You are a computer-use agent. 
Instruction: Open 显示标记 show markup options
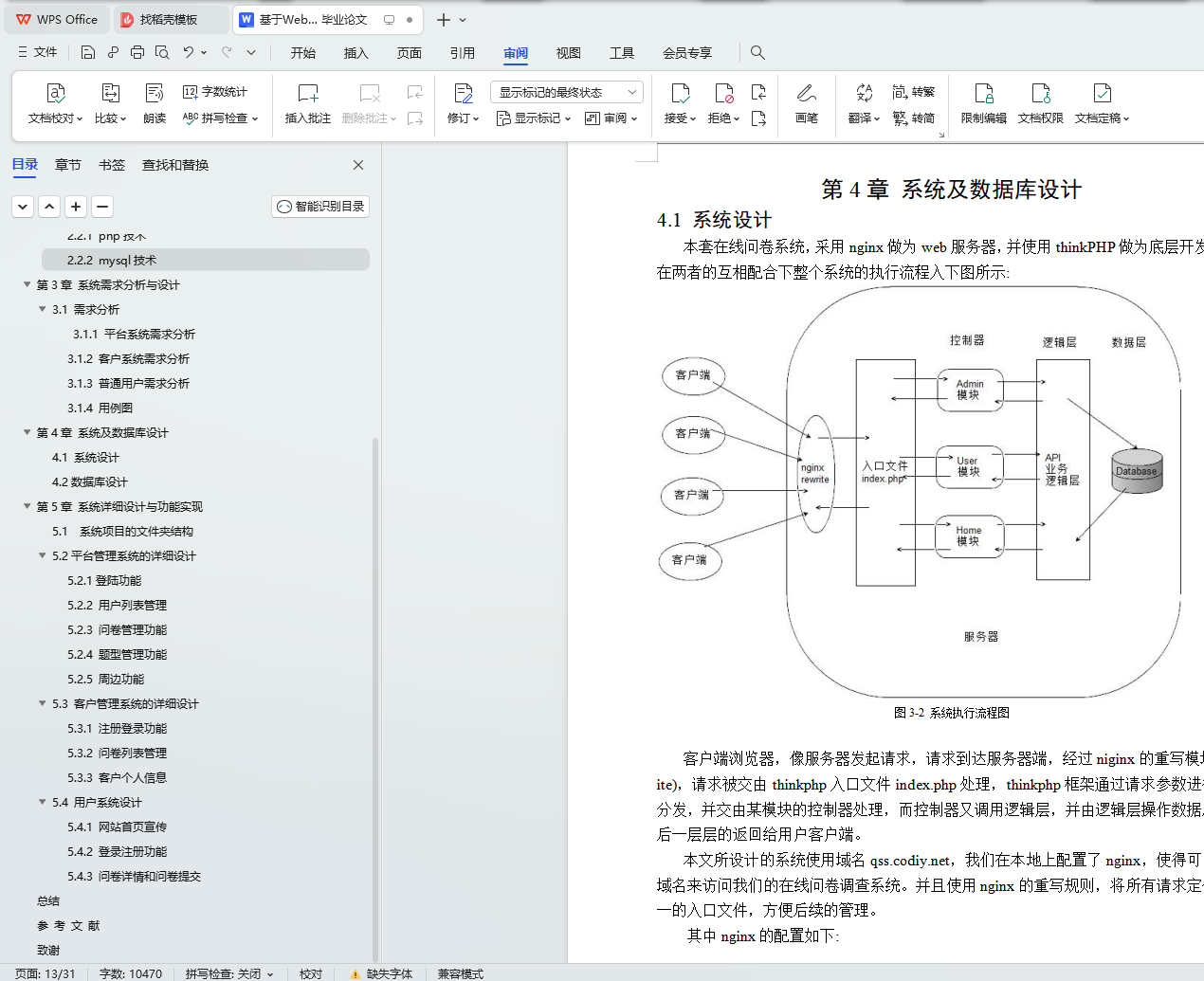[x=534, y=118]
